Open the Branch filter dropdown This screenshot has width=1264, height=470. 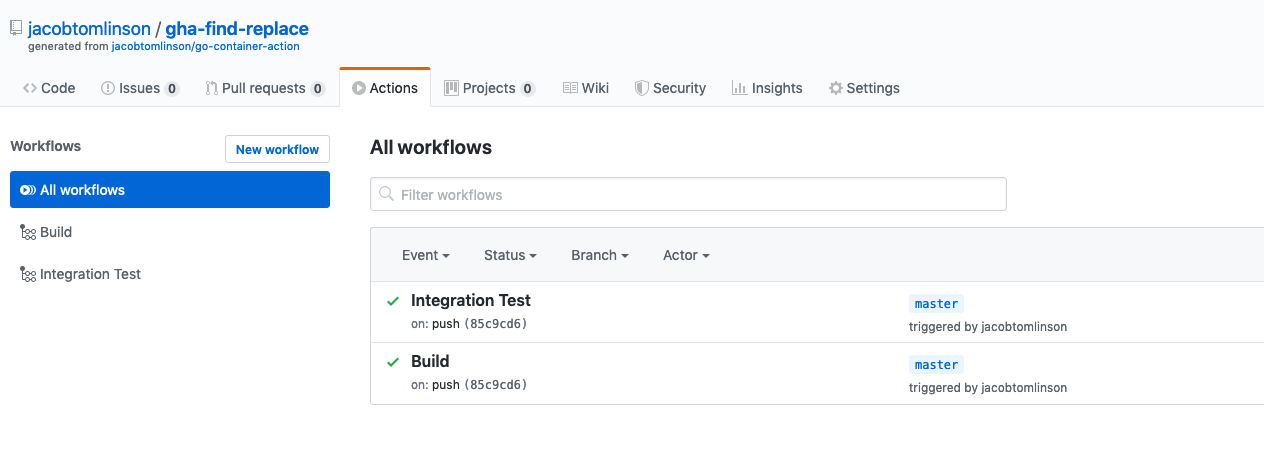click(600, 255)
